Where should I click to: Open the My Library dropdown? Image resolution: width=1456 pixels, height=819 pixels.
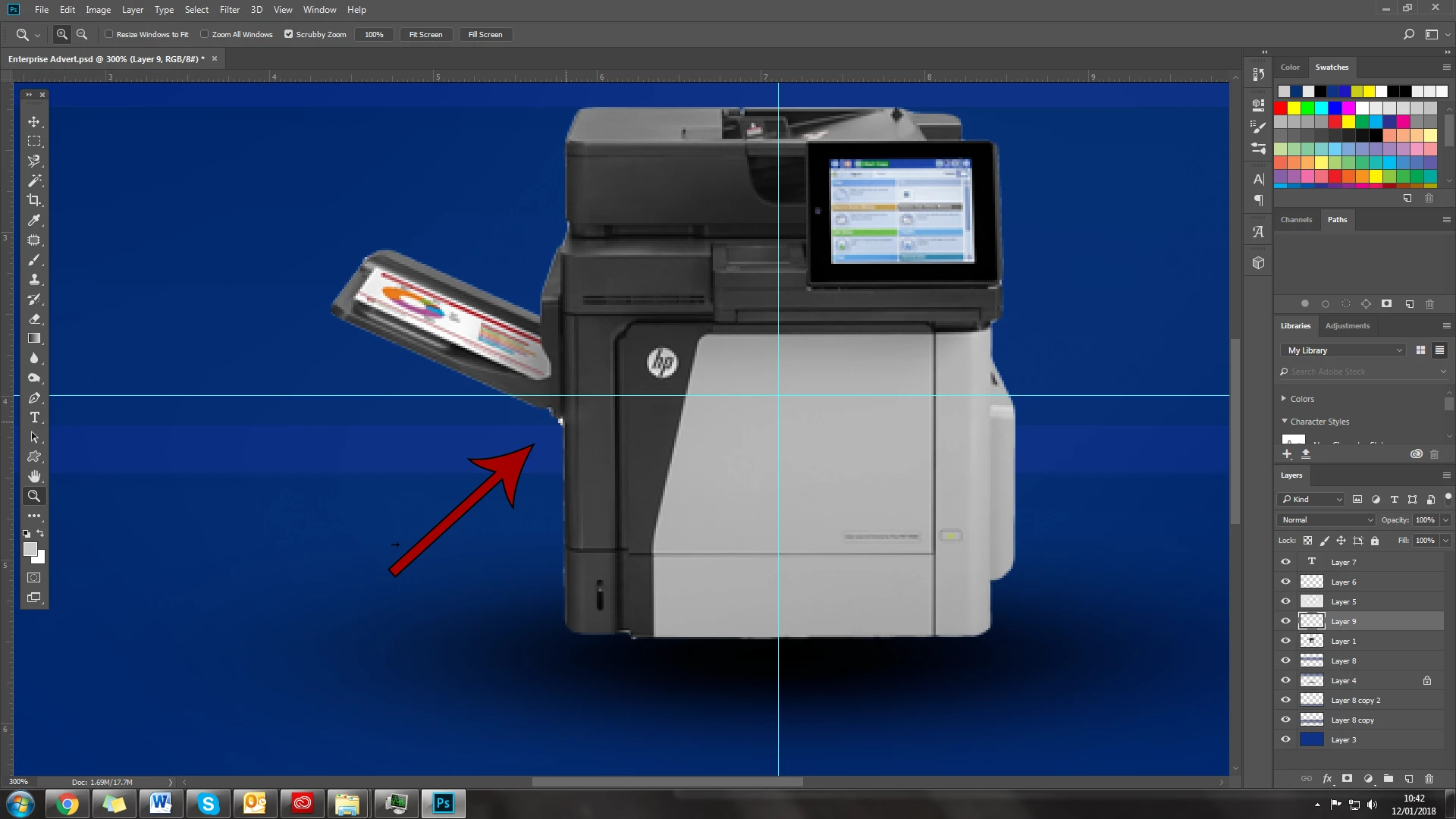coord(1345,350)
